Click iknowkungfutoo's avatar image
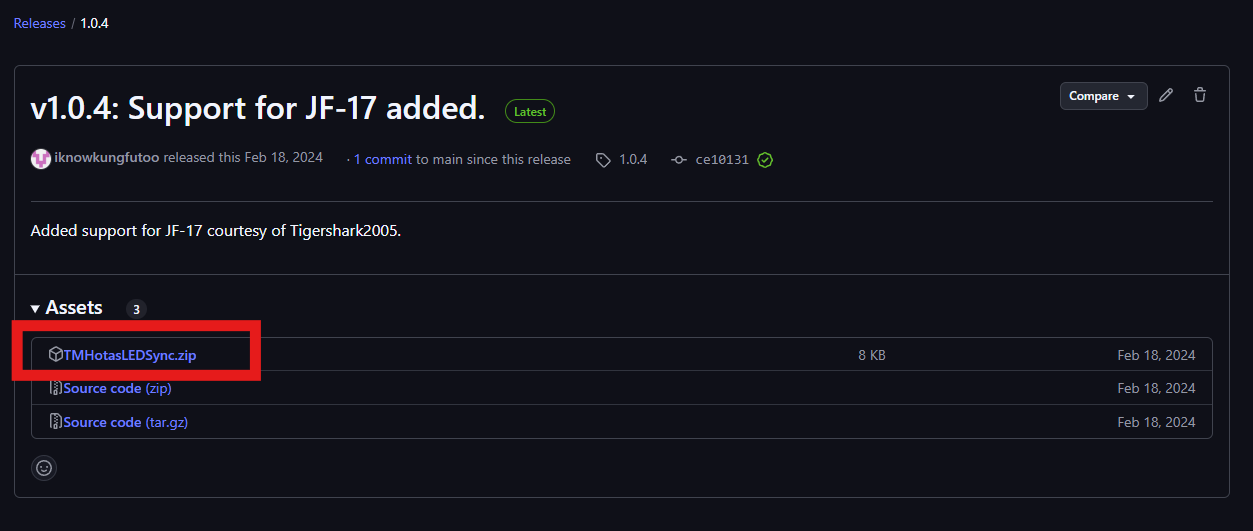The image size is (1253, 531). [41, 159]
